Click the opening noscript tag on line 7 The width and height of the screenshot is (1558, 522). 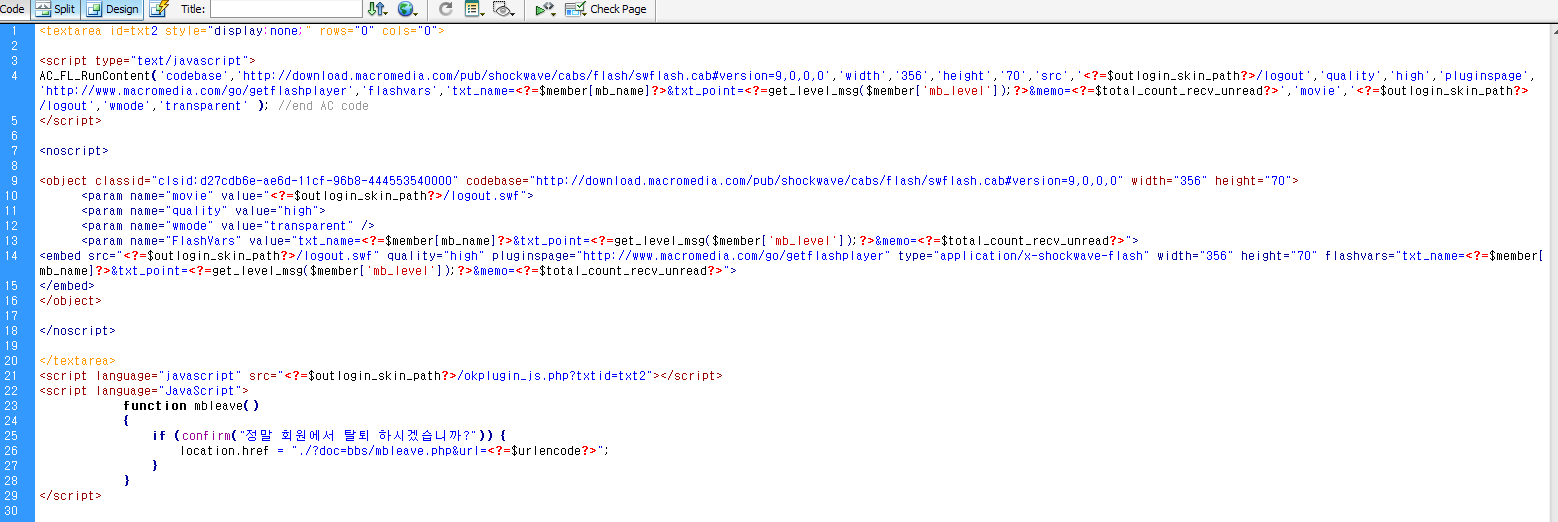(x=74, y=151)
